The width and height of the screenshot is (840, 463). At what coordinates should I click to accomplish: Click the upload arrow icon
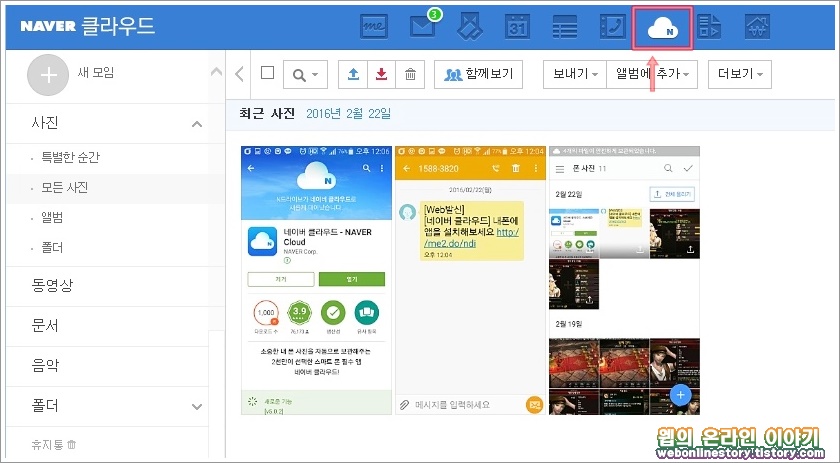[353, 74]
